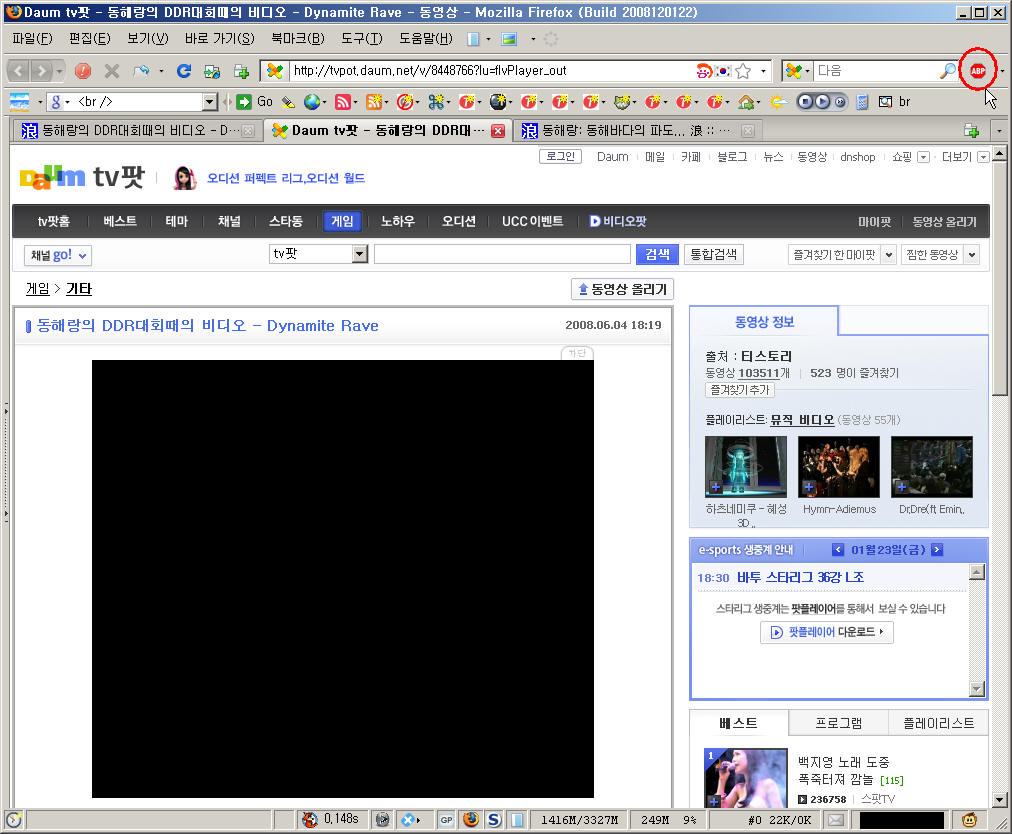1012x834 pixels.
Task: Click the Korean flag icon in address bar
Action: point(724,70)
